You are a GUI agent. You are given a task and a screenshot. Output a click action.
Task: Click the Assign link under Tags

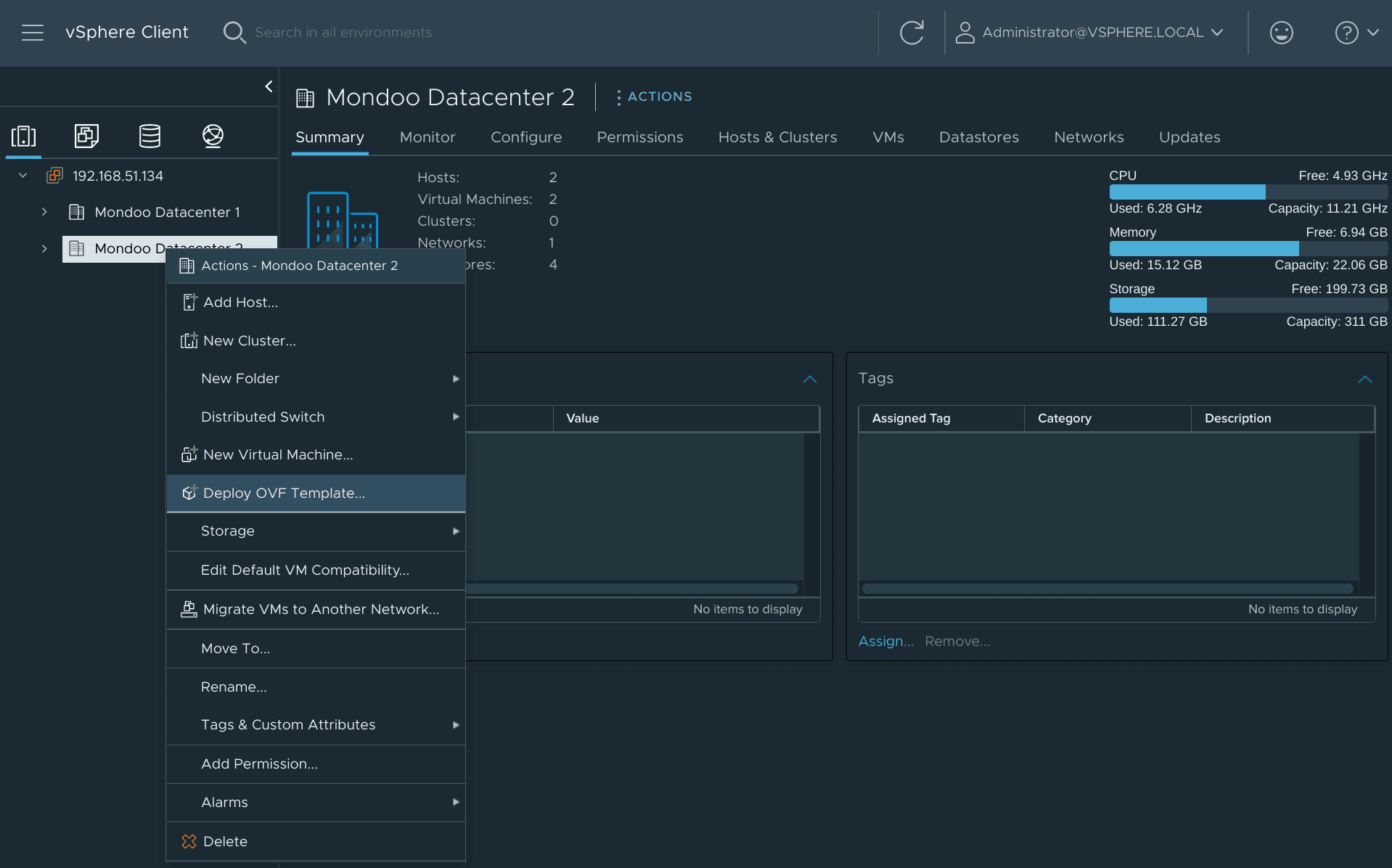tap(885, 641)
